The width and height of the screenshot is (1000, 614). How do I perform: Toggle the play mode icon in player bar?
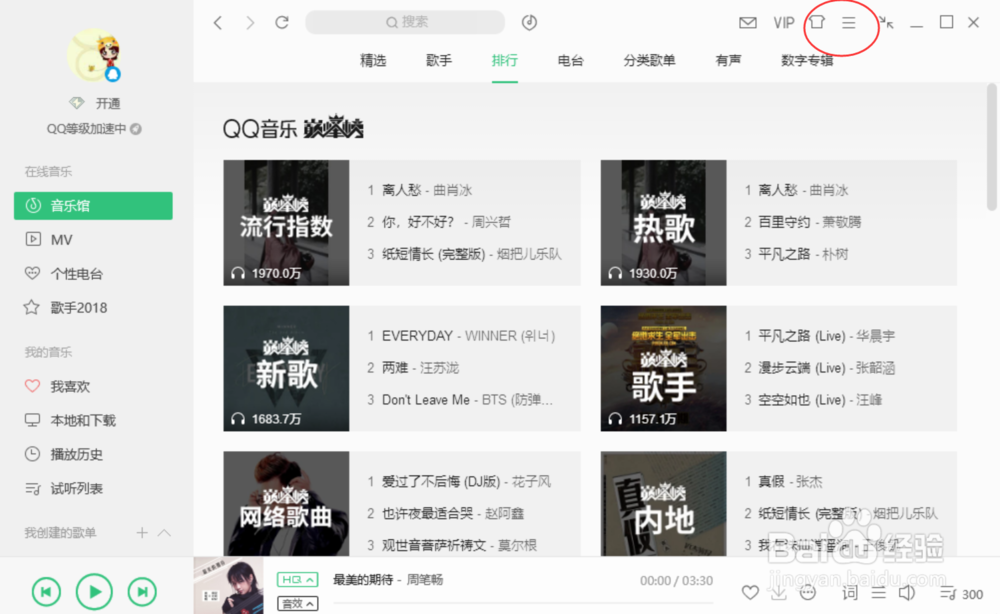tap(879, 592)
